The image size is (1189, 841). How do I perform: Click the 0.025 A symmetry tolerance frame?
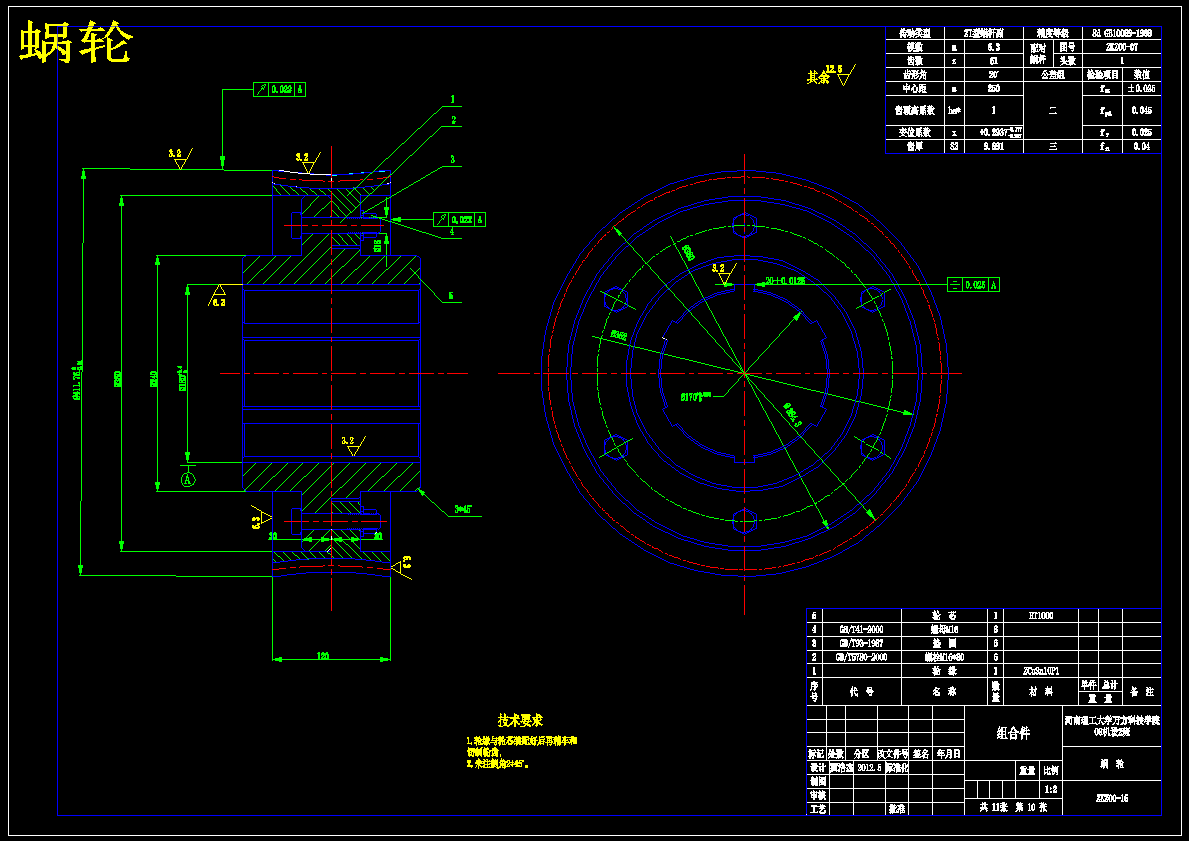pos(974,285)
